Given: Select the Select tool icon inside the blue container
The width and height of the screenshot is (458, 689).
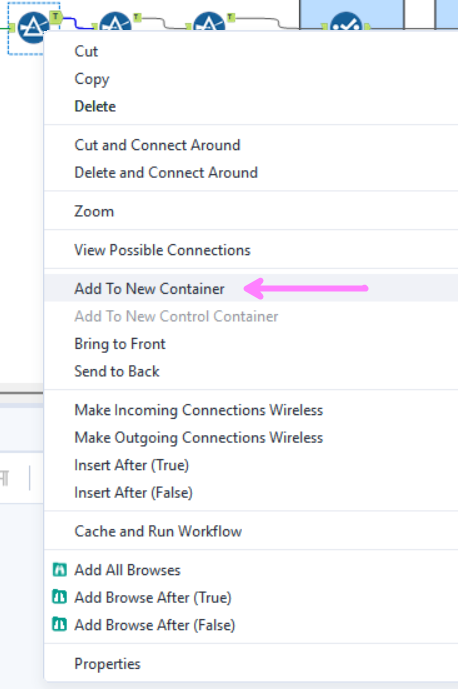Looking at the screenshot, I should click(346, 21).
